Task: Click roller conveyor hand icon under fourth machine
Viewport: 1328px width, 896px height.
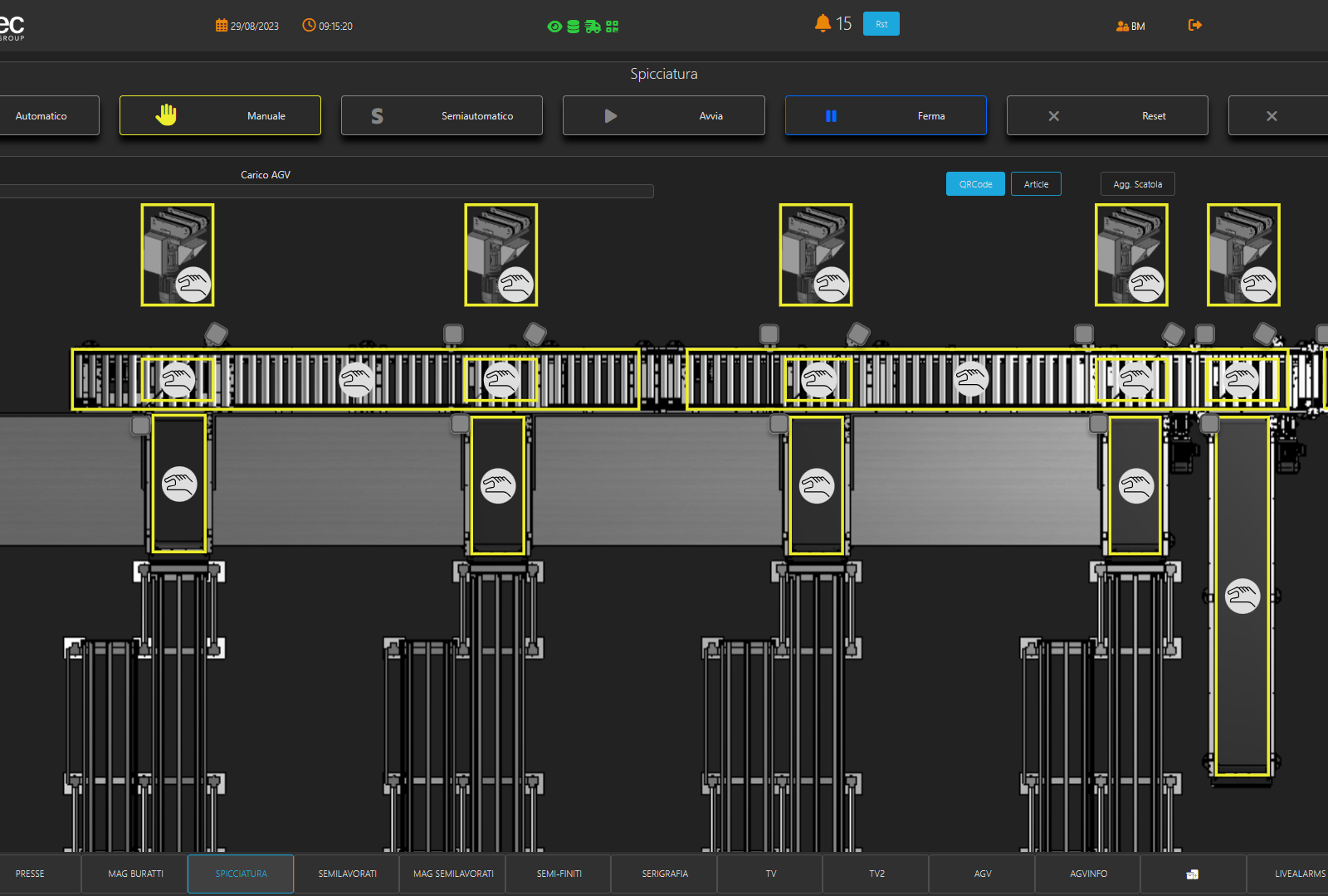Action: click(1135, 380)
